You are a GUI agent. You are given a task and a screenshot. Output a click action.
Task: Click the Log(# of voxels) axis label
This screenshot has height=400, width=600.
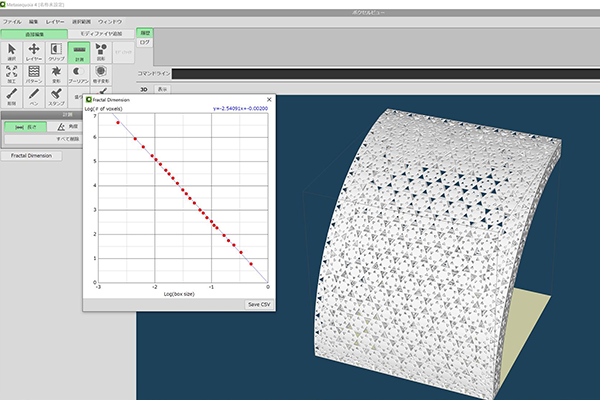coord(103,109)
